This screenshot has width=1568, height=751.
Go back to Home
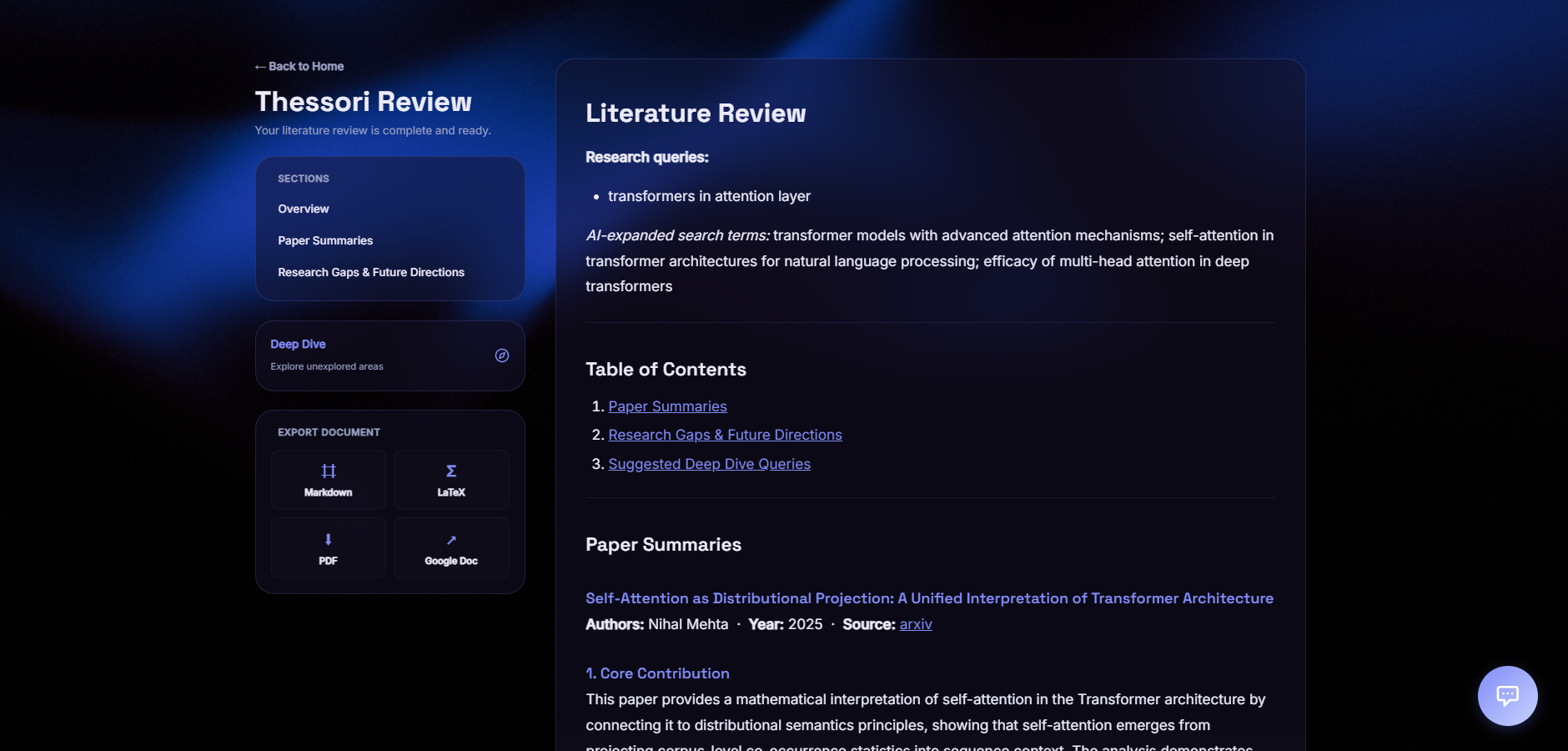299,66
